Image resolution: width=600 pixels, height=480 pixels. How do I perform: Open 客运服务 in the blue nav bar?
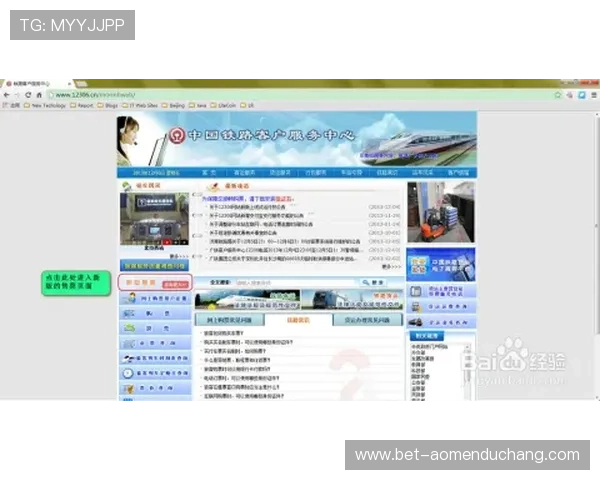click(x=244, y=173)
